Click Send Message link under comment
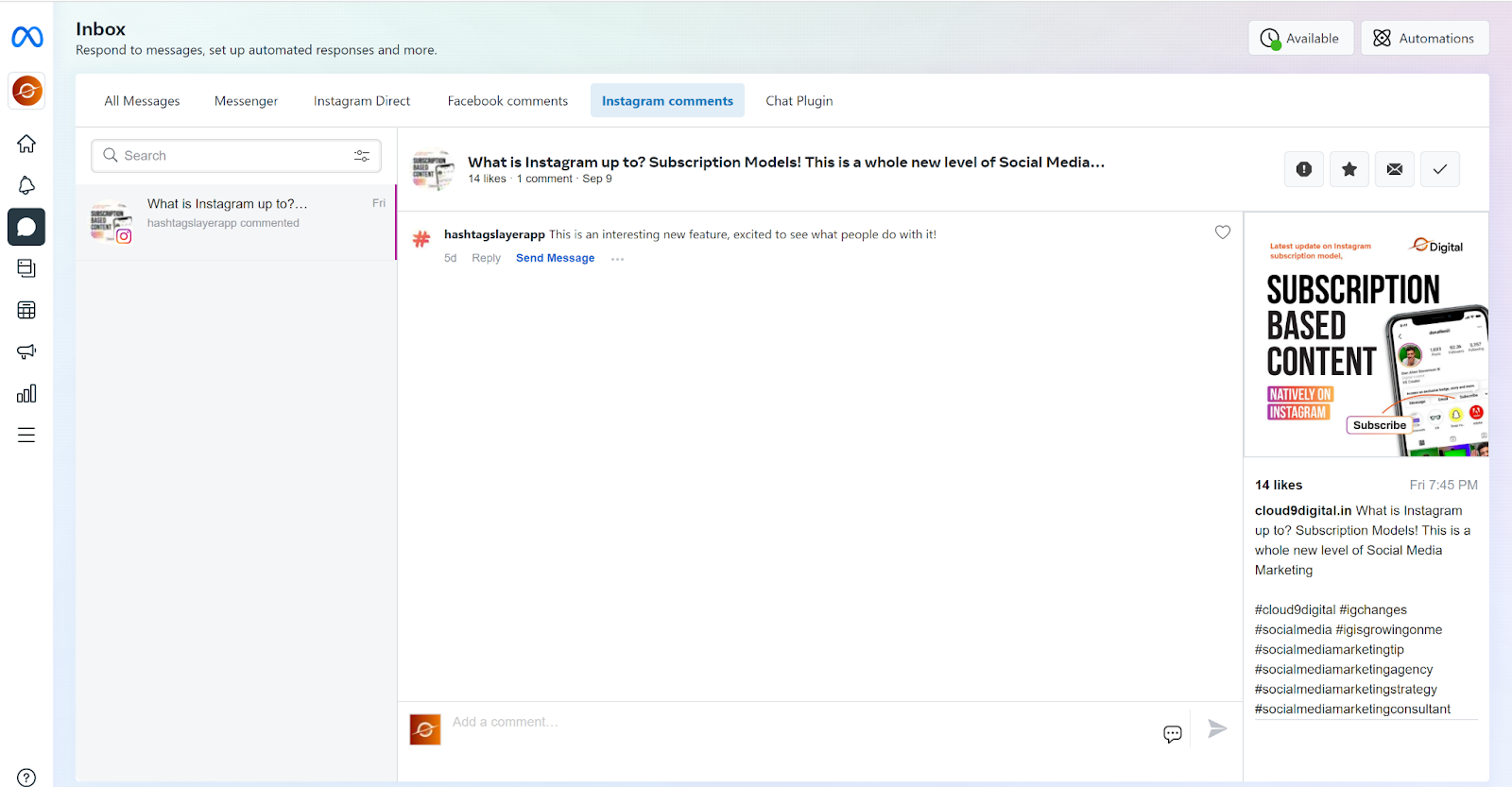The height and width of the screenshot is (787, 1512). (556, 258)
